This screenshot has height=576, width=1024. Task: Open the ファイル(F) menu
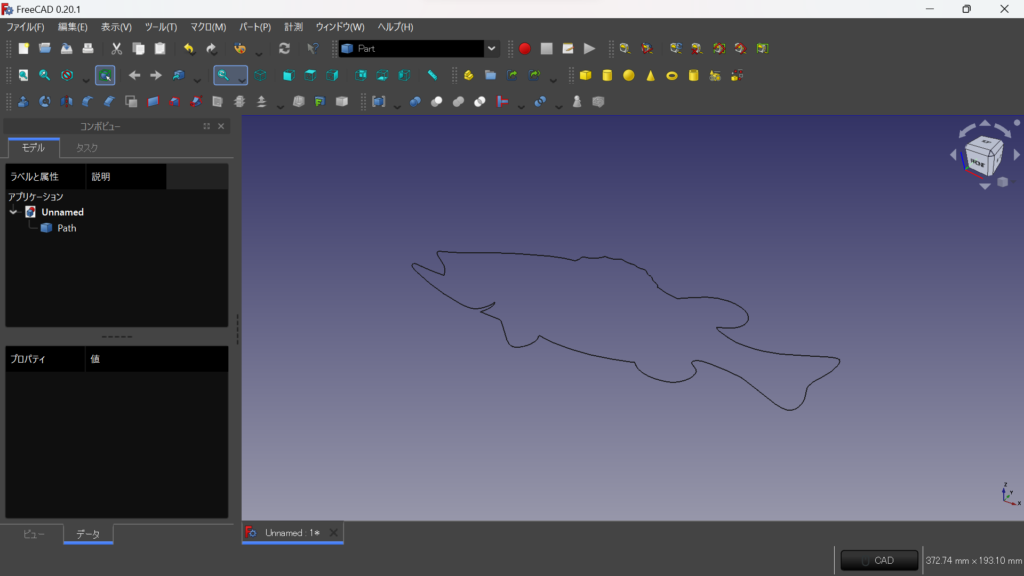pos(25,27)
